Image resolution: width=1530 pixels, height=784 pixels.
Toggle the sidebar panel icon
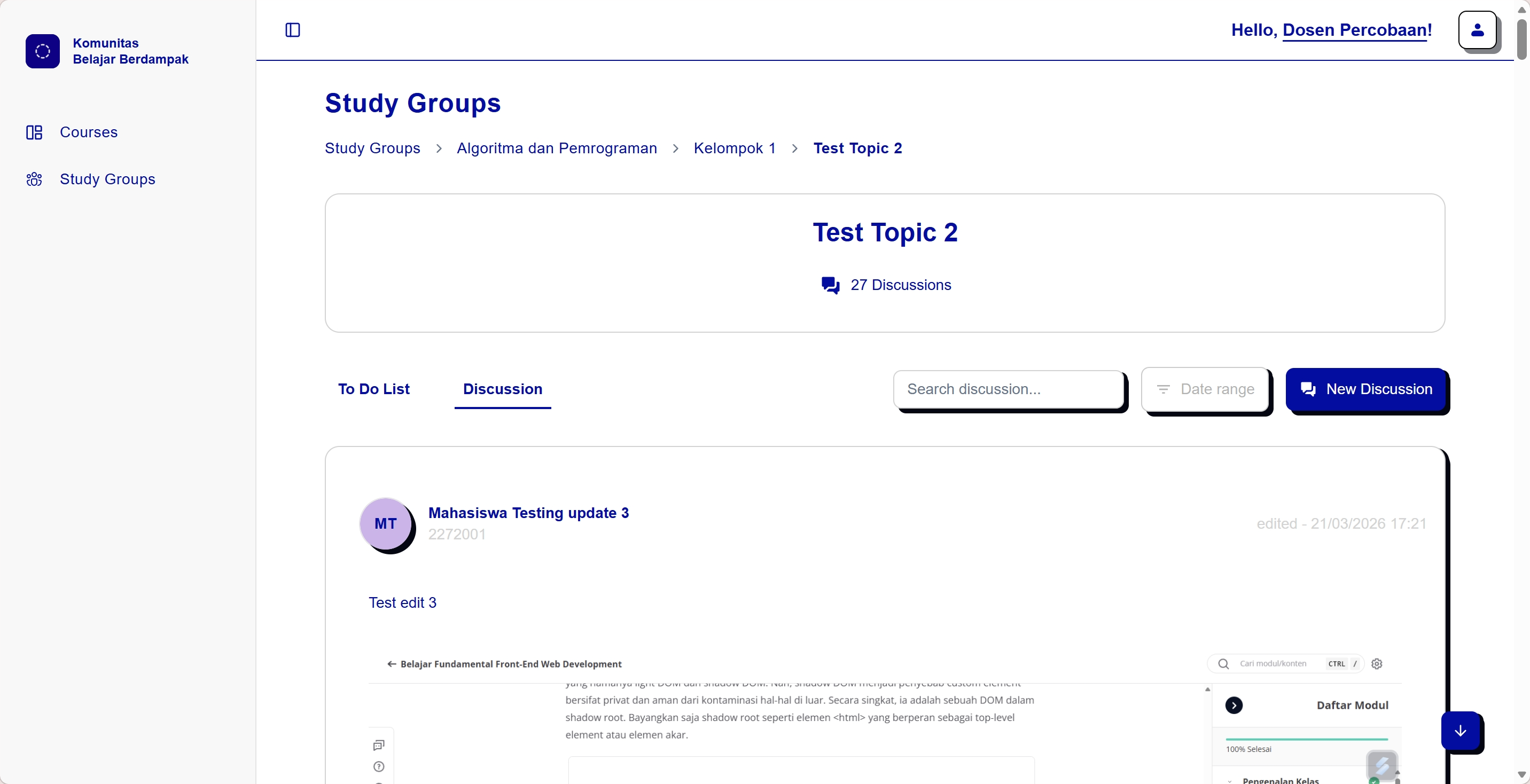click(293, 30)
